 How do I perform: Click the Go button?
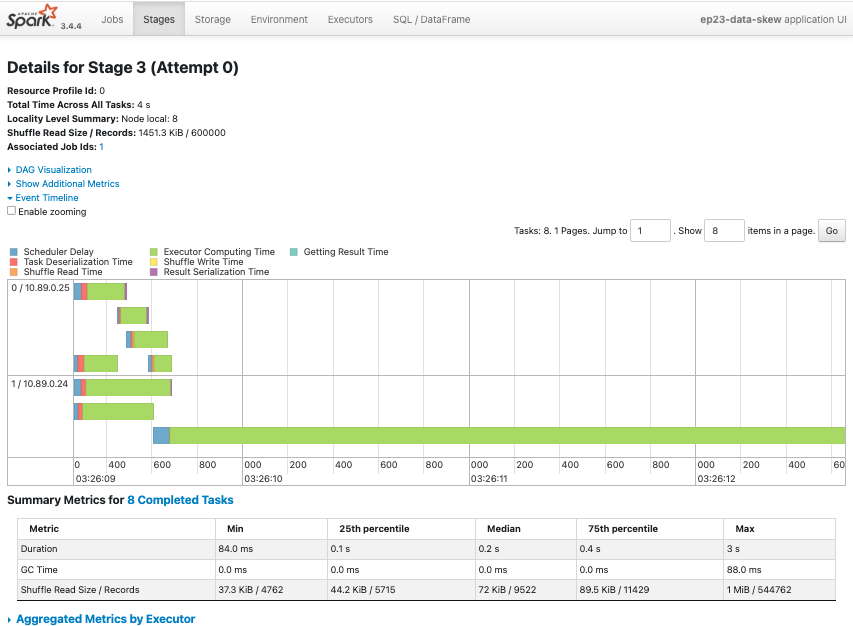tap(832, 231)
